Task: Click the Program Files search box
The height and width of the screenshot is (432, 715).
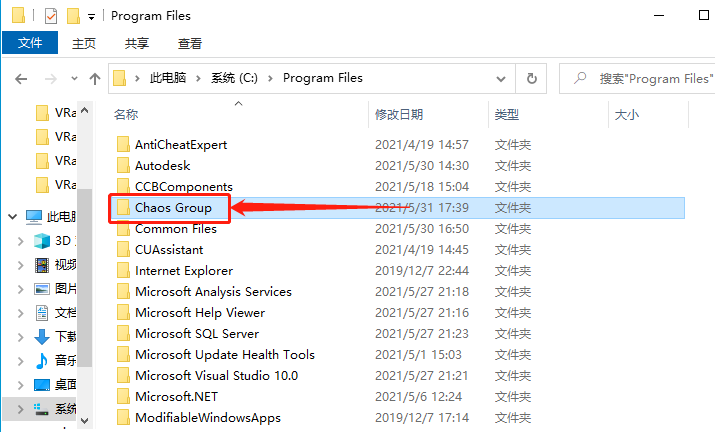Action: point(638,79)
